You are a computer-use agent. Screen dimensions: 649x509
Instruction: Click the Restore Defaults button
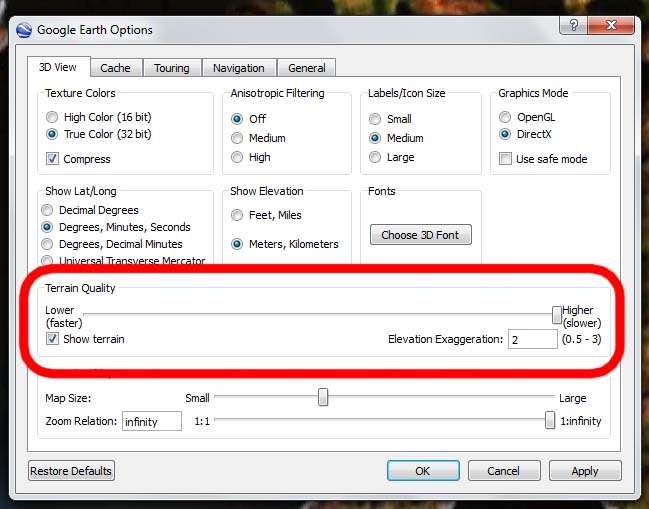(x=71, y=471)
